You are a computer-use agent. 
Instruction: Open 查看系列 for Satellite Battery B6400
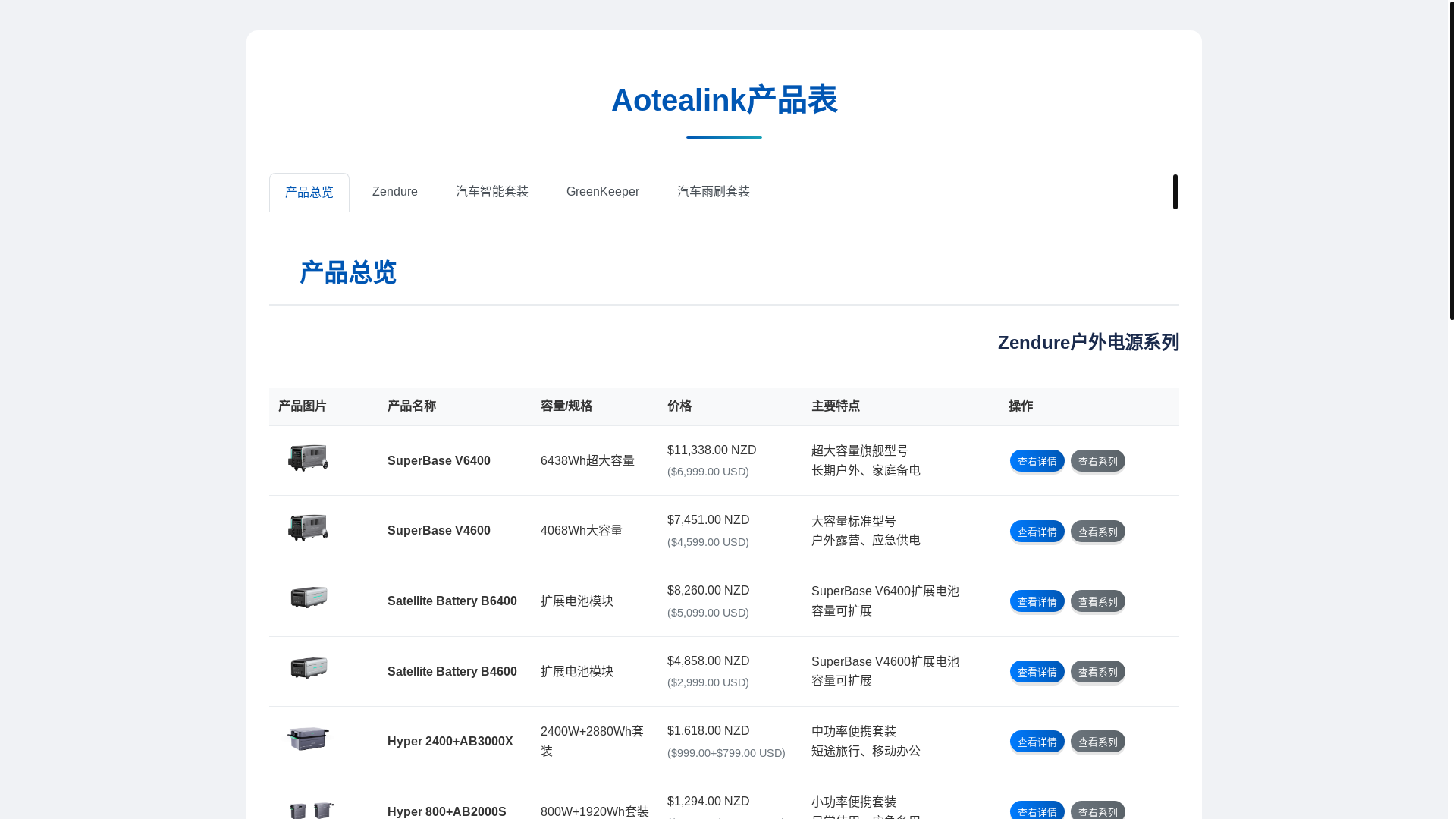pos(1097,601)
